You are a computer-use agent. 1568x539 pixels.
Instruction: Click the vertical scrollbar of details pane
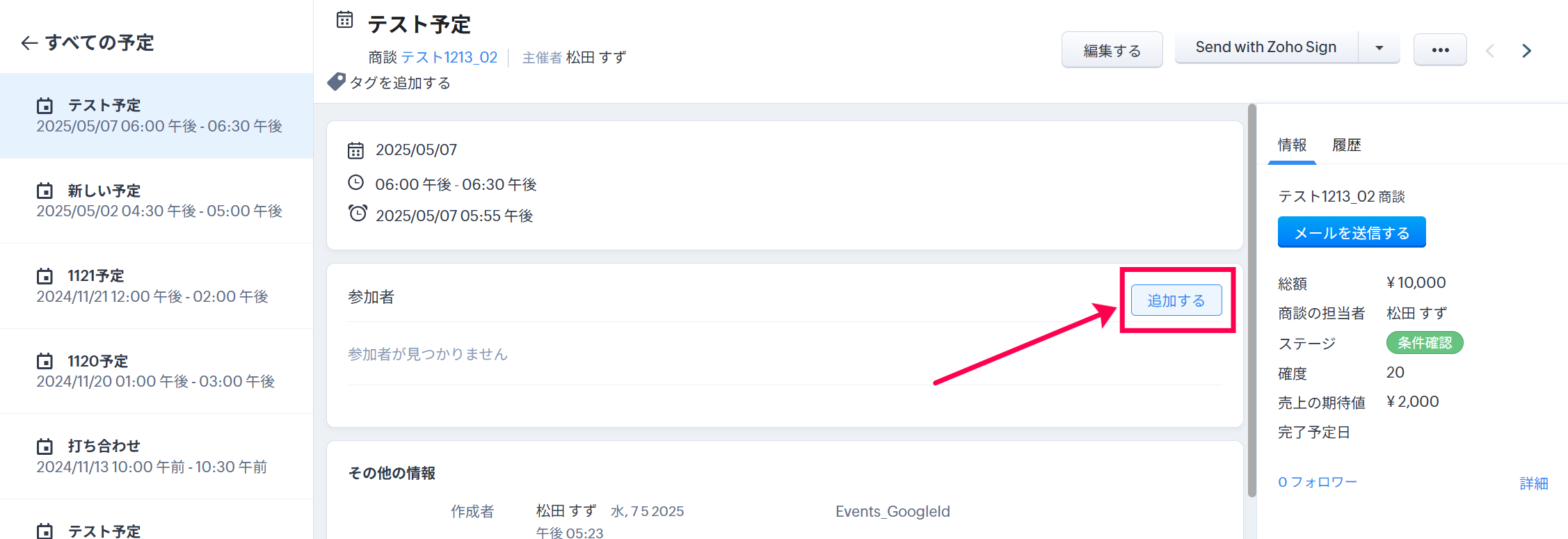1251,299
